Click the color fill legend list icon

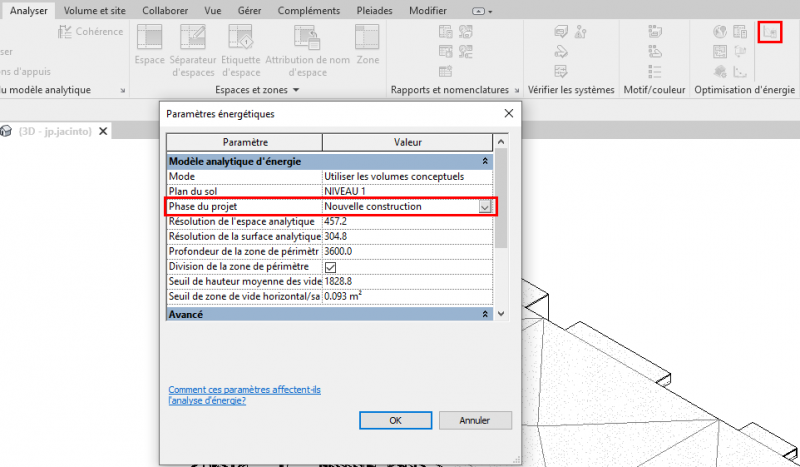click(x=655, y=71)
